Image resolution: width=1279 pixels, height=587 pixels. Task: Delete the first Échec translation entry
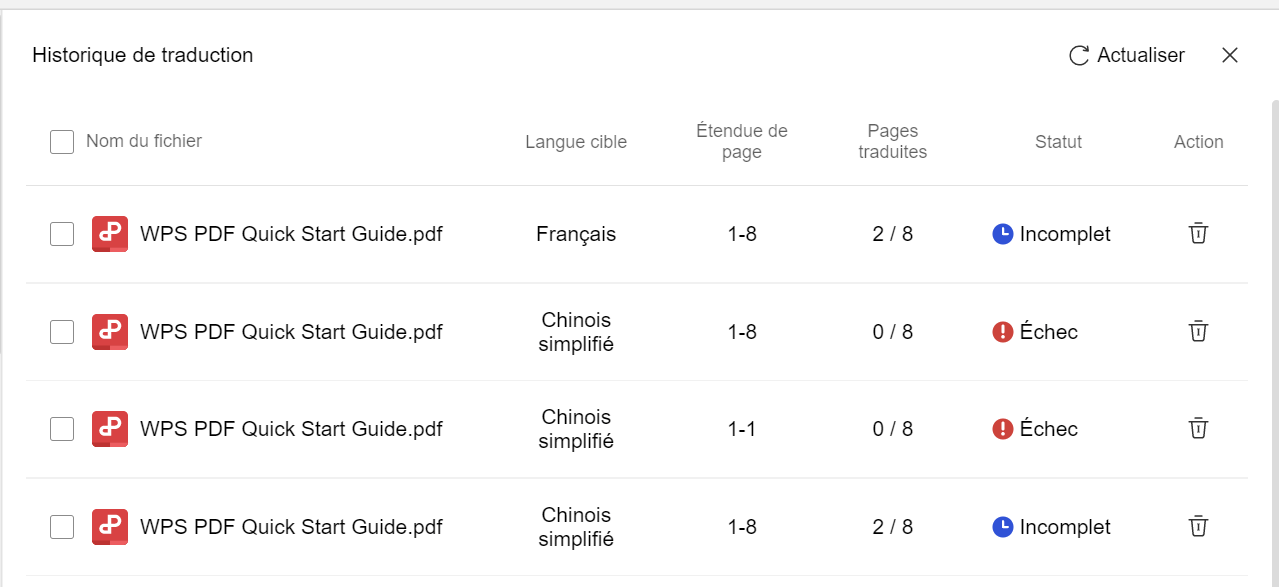tap(1198, 332)
